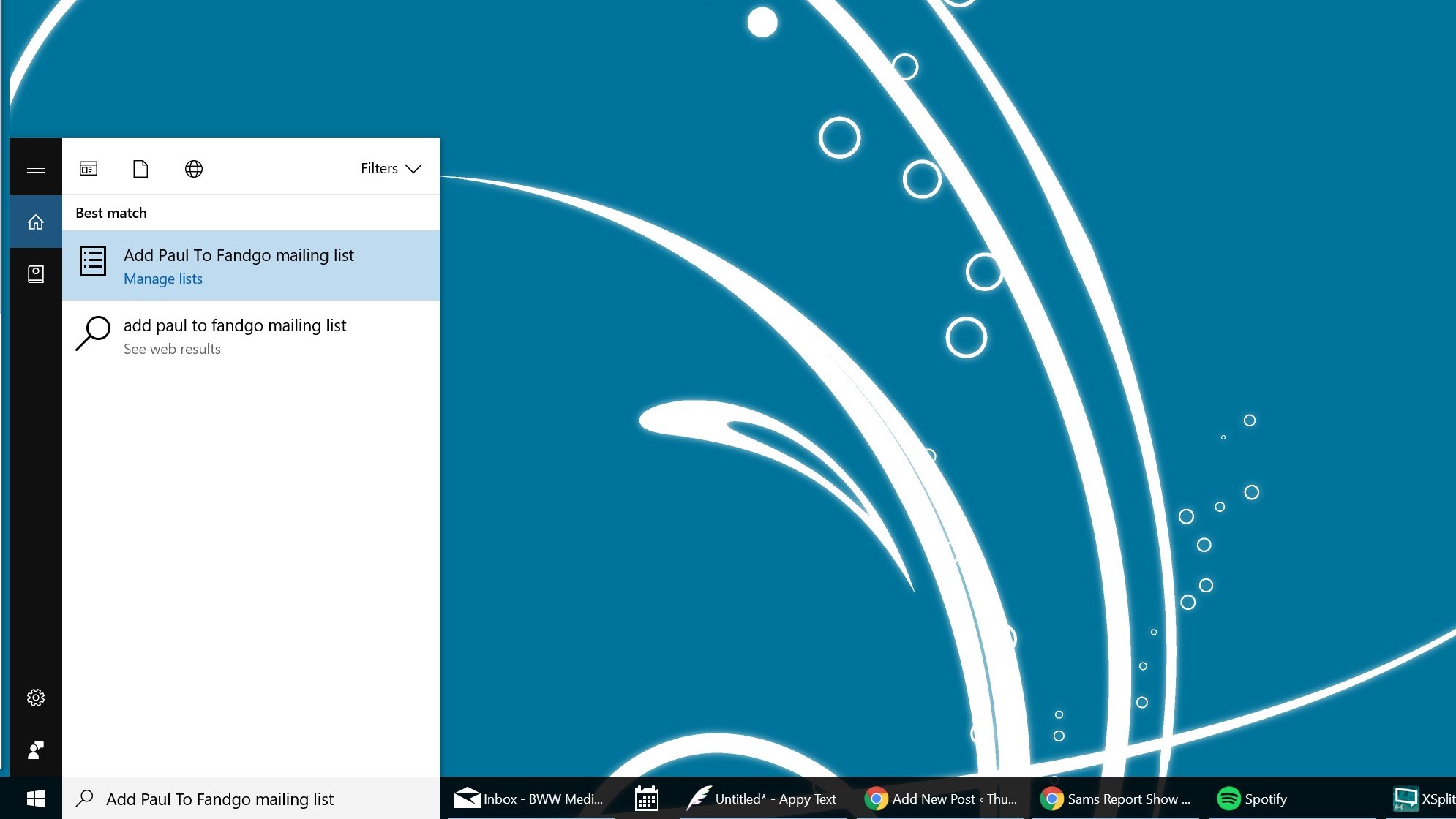Open Spotify from the taskbar
The width and height of the screenshot is (1456, 819).
pos(1252,799)
